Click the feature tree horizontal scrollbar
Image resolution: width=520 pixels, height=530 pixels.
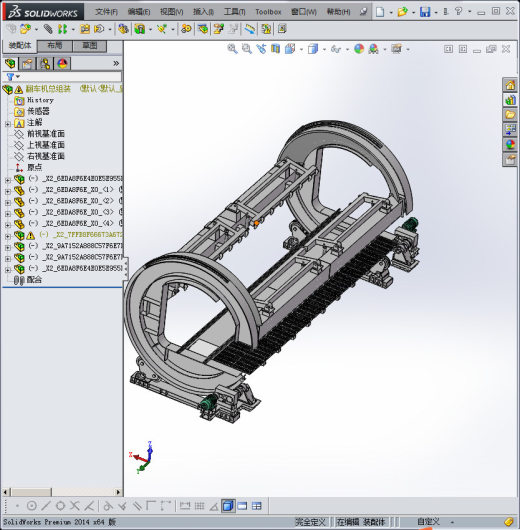point(62,492)
